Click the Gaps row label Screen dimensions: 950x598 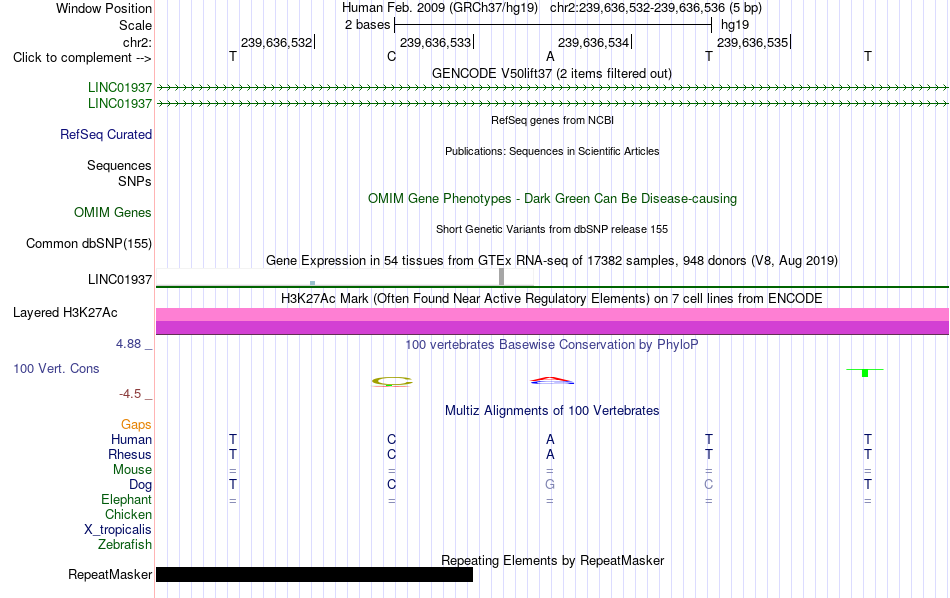click(x=136, y=425)
